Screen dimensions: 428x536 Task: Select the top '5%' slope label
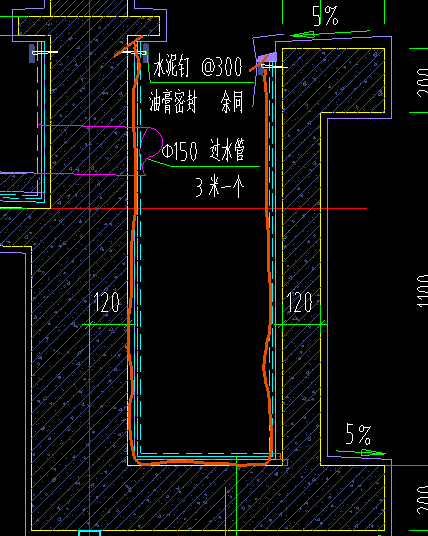click(325, 16)
